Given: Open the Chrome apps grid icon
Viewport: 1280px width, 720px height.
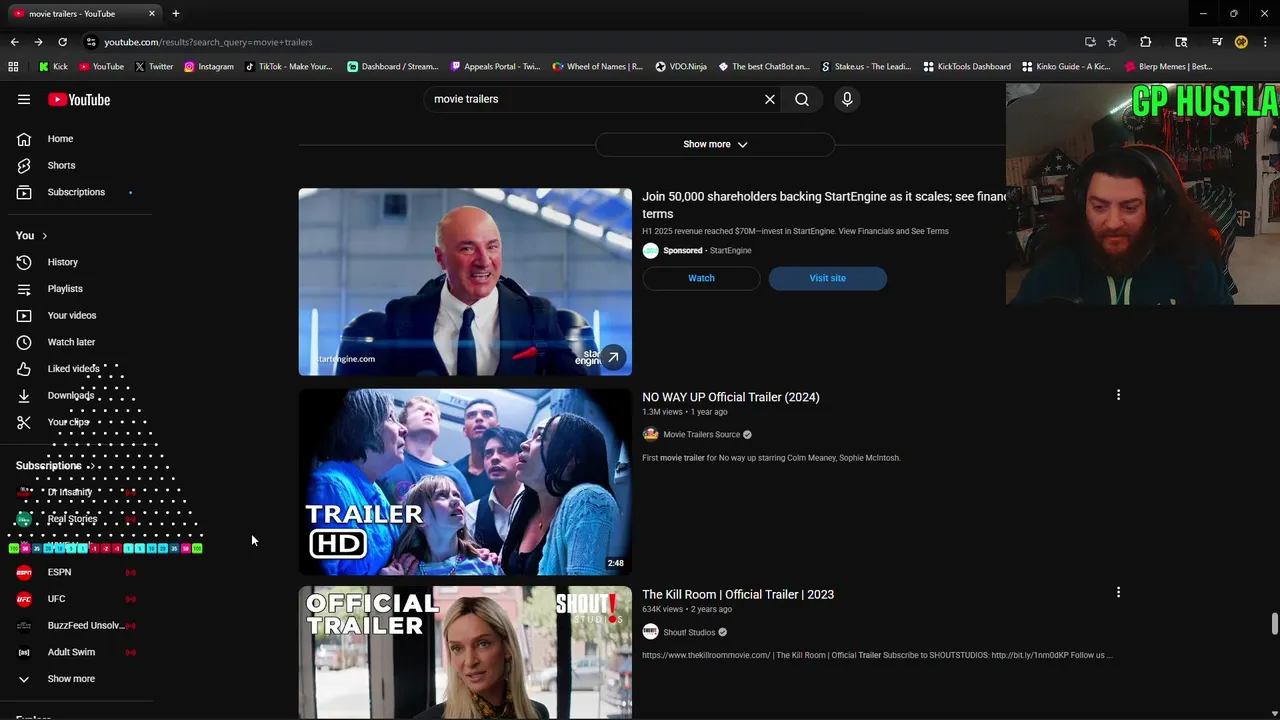Looking at the screenshot, I should (13, 67).
